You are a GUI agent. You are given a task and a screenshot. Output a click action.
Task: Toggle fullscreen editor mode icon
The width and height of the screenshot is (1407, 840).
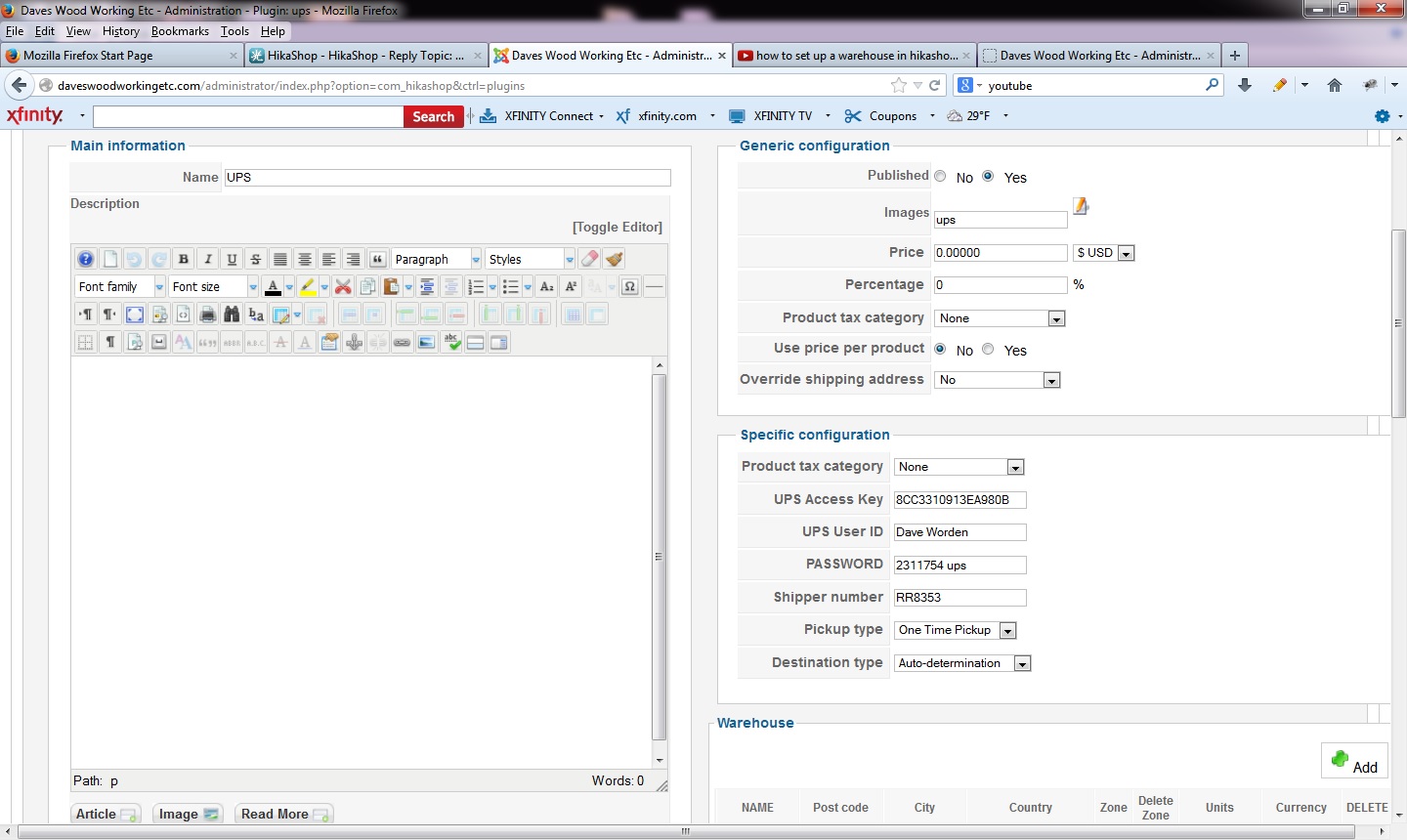135,315
